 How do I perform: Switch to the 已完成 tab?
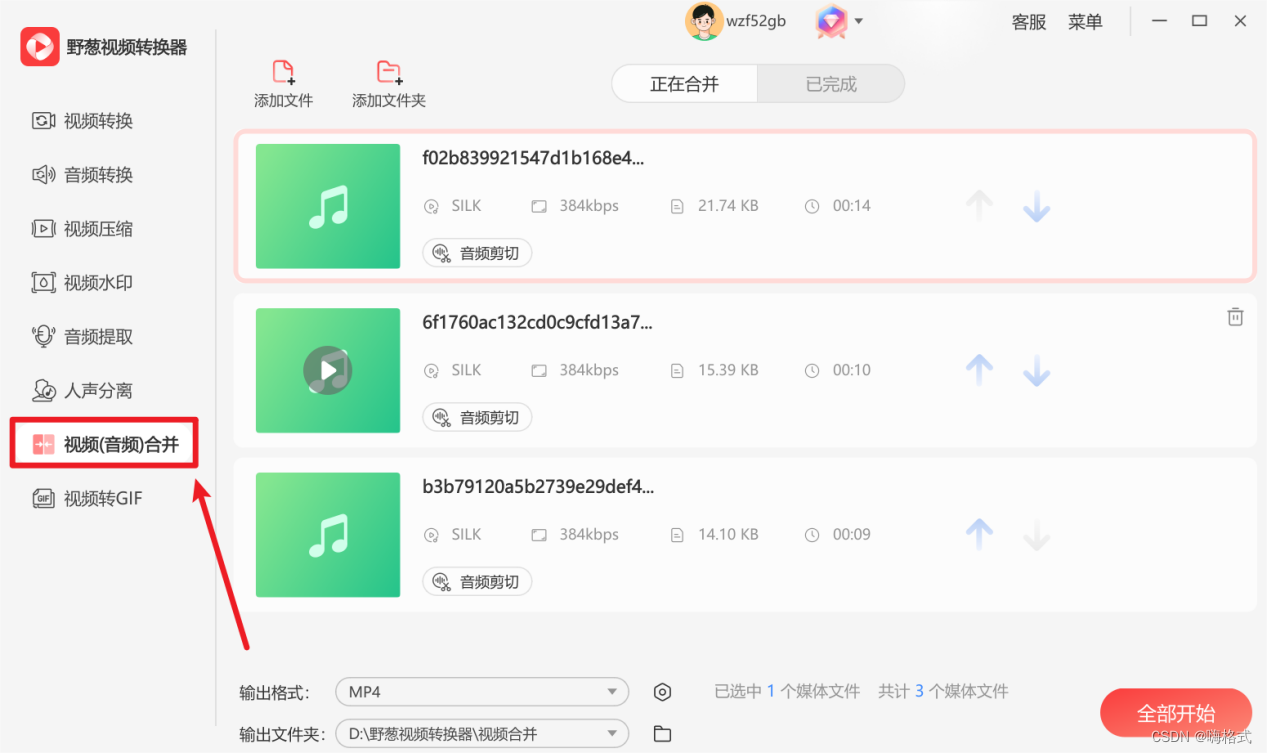(830, 83)
